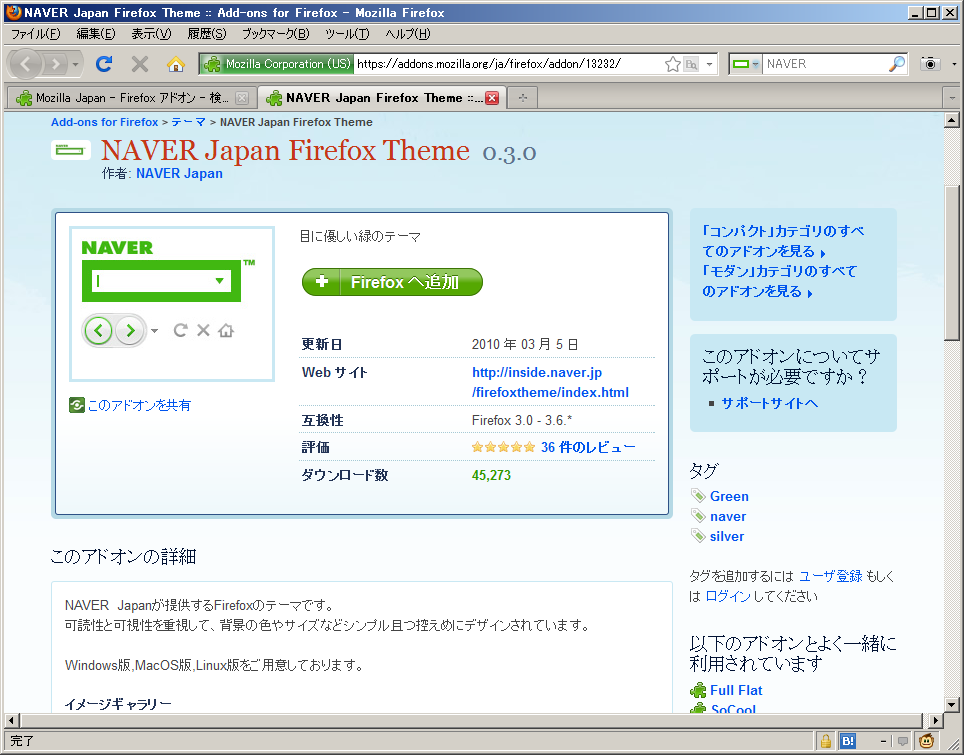Image resolution: width=964 pixels, height=755 pixels.
Task: Bookmark this page with the star icon
Action: pos(673,64)
